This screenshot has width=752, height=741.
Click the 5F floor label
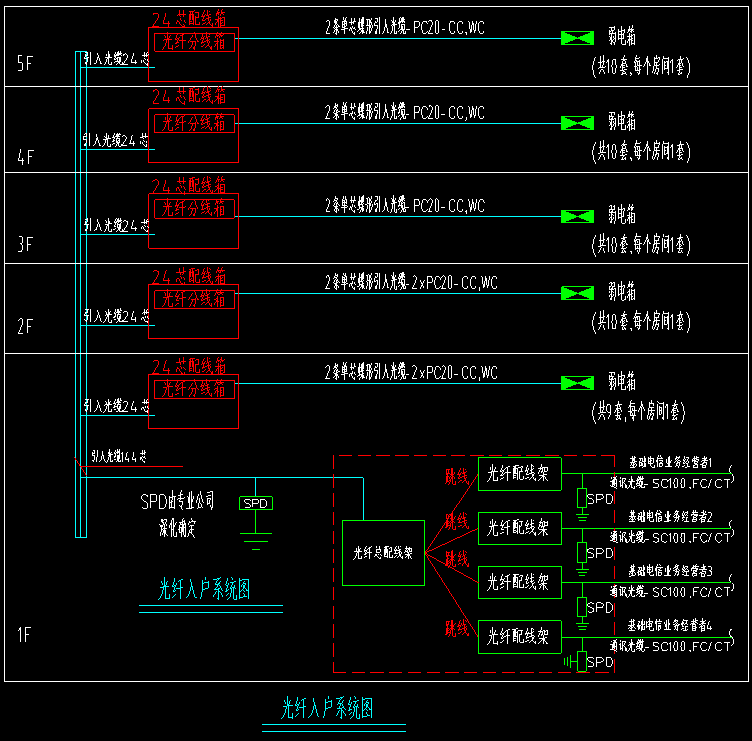pyautogui.click(x=25, y=63)
